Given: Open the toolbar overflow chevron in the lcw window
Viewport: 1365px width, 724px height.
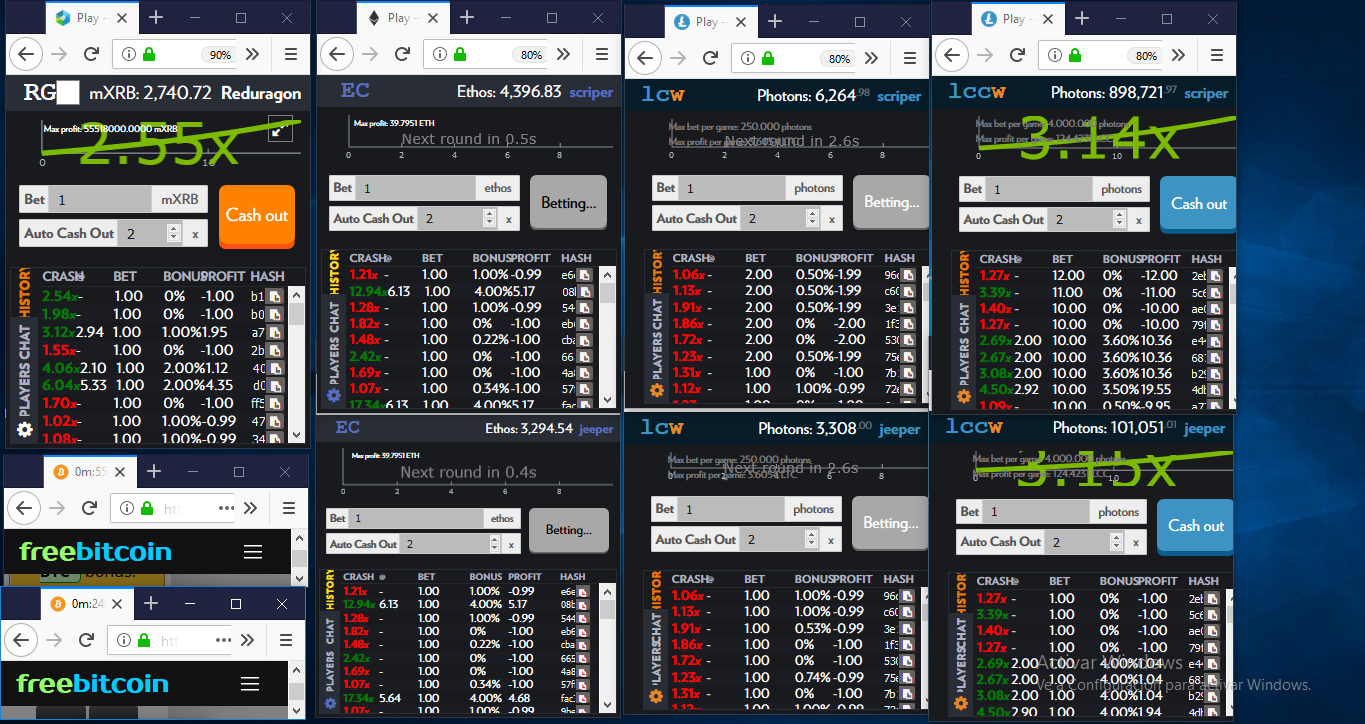Looking at the screenshot, I should [x=871, y=59].
